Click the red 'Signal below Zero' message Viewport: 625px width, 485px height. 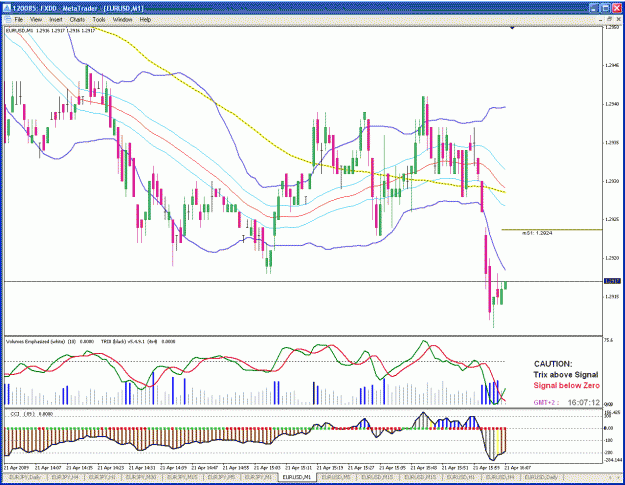[x=566, y=385]
